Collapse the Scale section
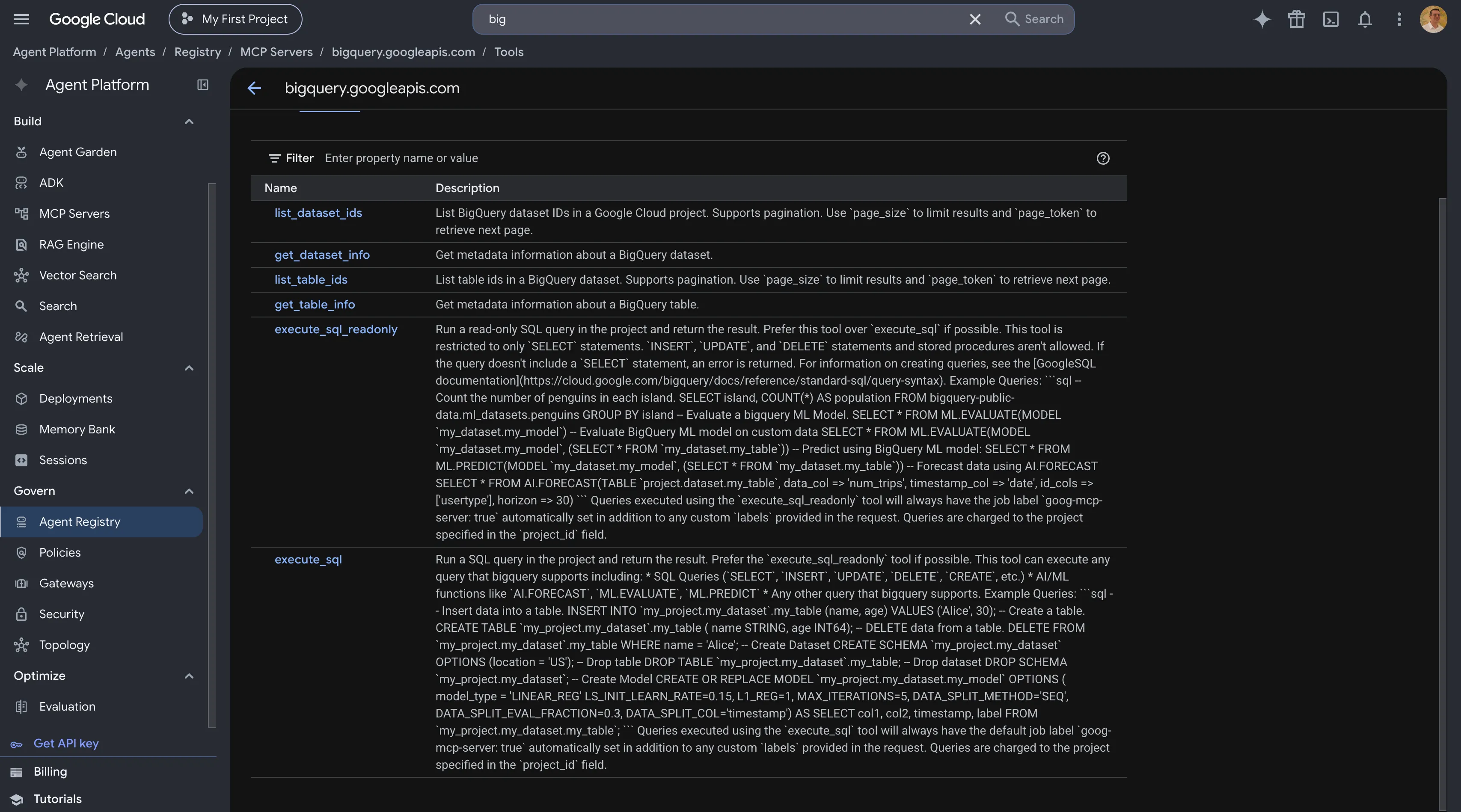This screenshot has width=1461, height=812. (189, 368)
